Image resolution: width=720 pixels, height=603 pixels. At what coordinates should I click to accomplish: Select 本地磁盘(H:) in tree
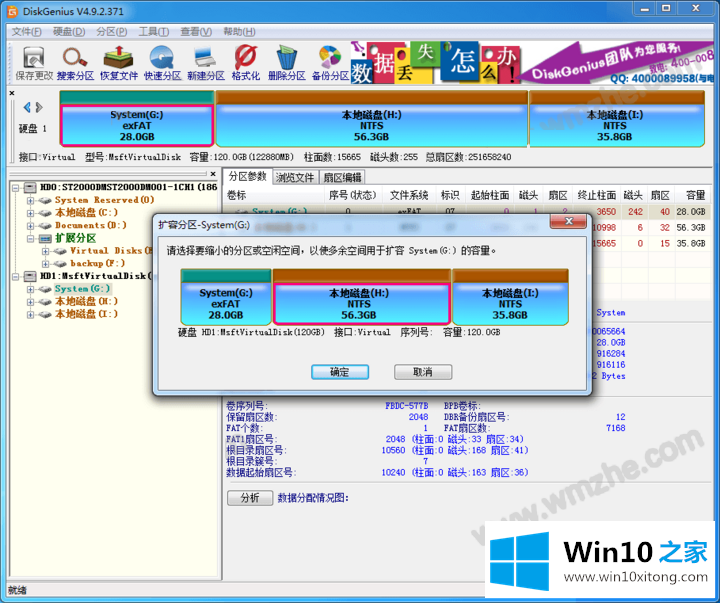click(86, 301)
